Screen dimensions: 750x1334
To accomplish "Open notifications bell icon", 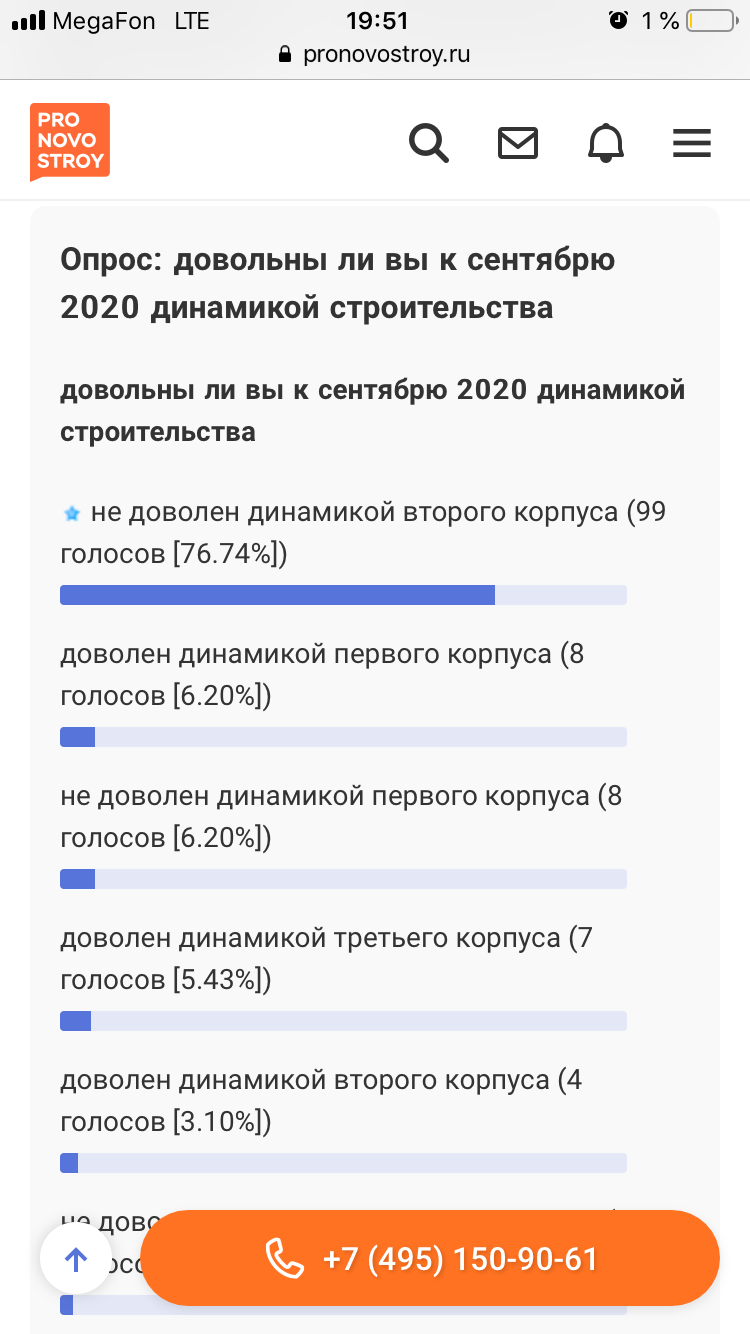I will click(605, 143).
